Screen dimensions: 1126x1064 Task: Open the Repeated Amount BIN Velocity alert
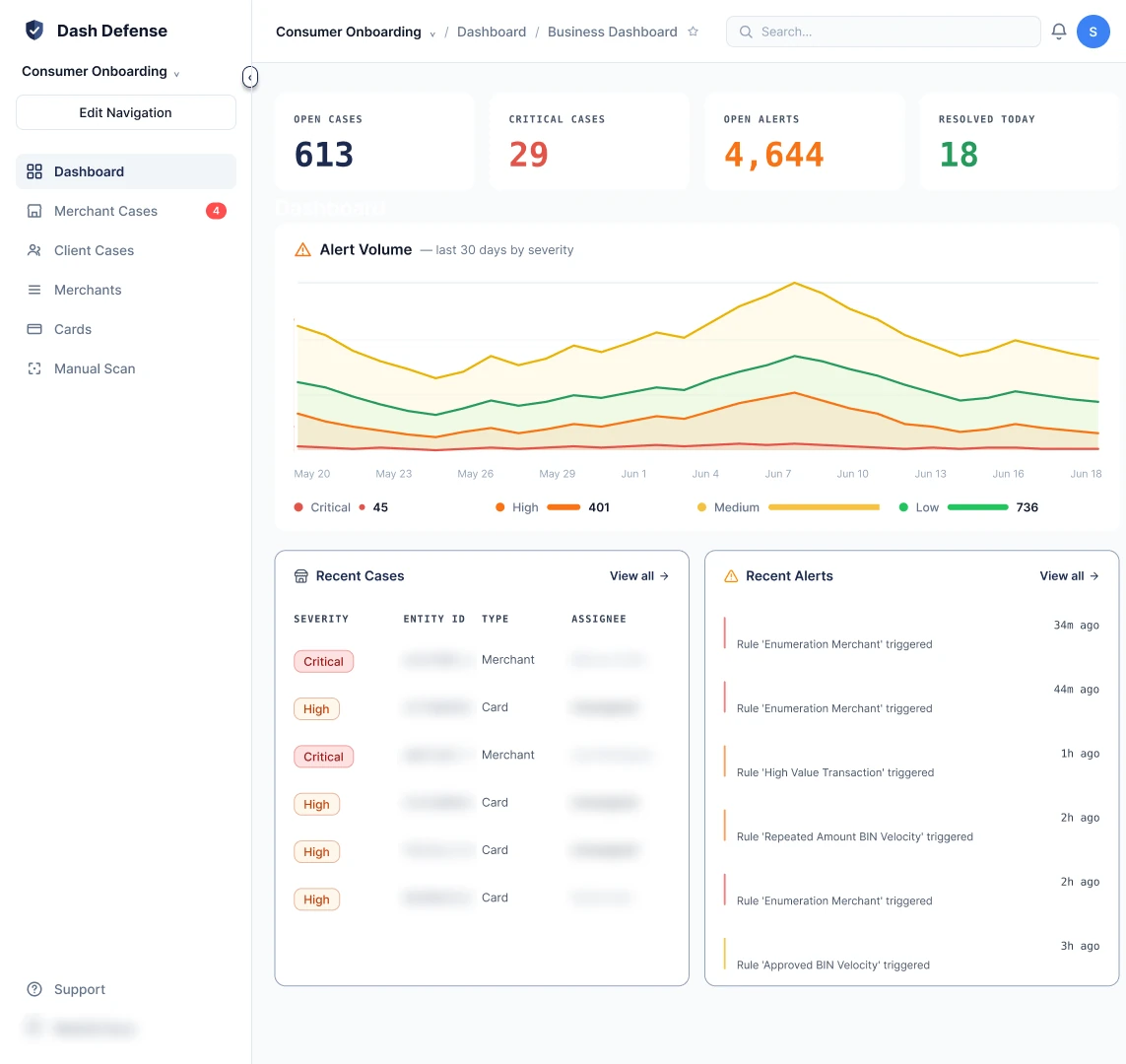pyautogui.click(x=911, y=828)
